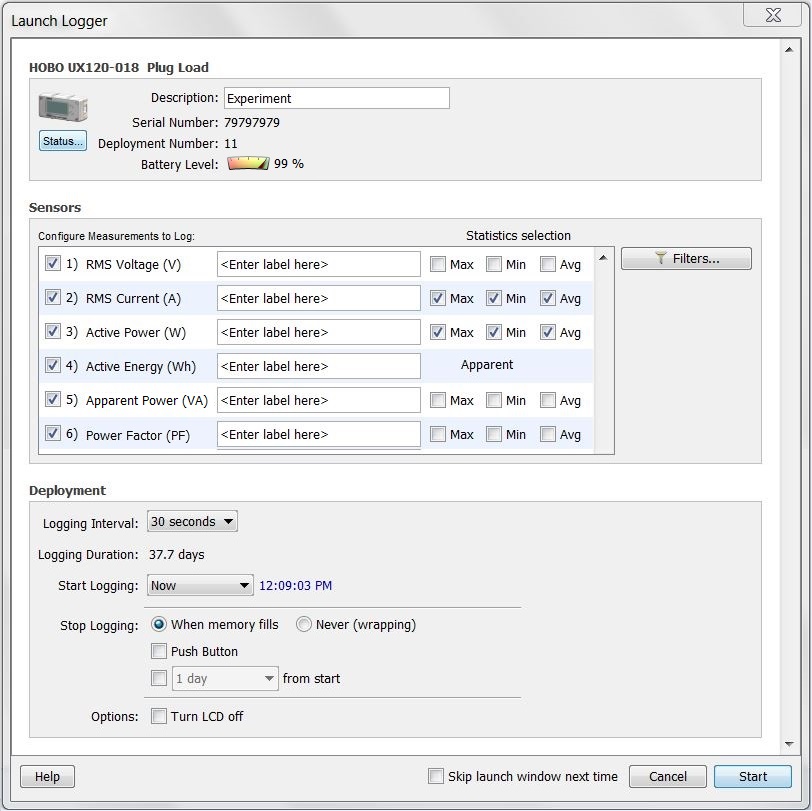
Task: Select Never (wrapping) stop option
Action: tap(304, 625)
